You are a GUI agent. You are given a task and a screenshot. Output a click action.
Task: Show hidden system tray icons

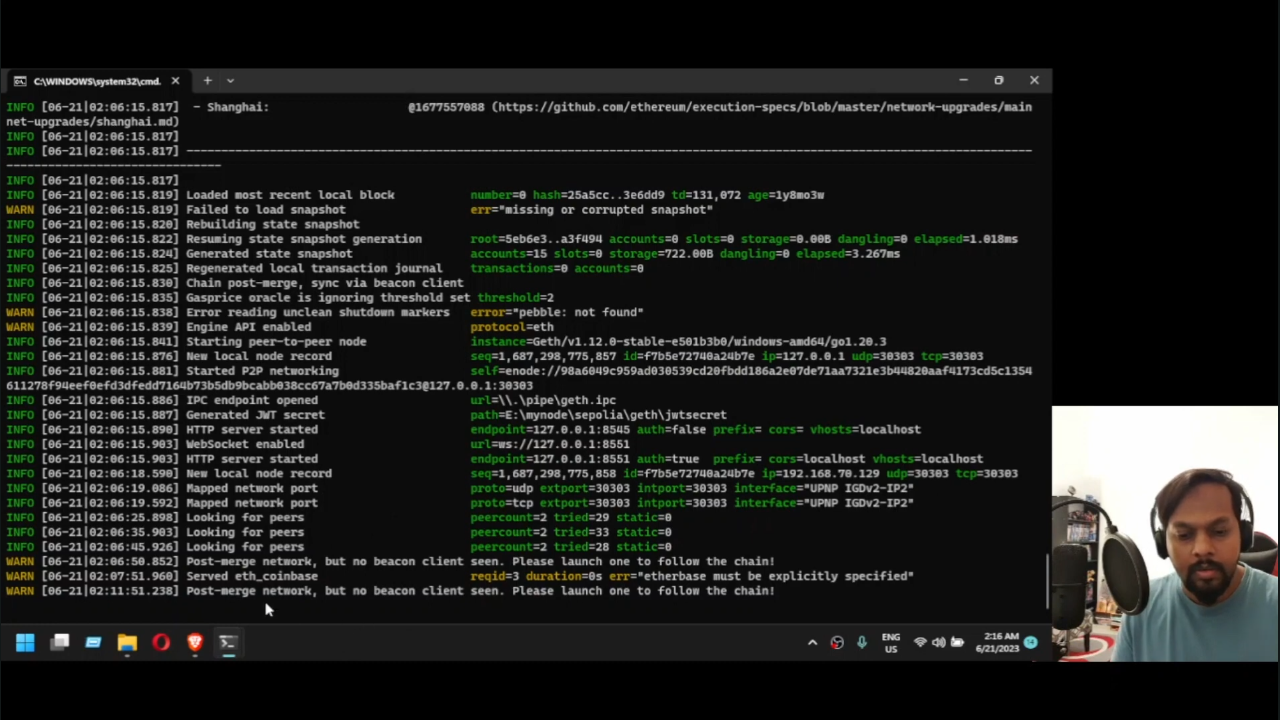coord(812,642)
